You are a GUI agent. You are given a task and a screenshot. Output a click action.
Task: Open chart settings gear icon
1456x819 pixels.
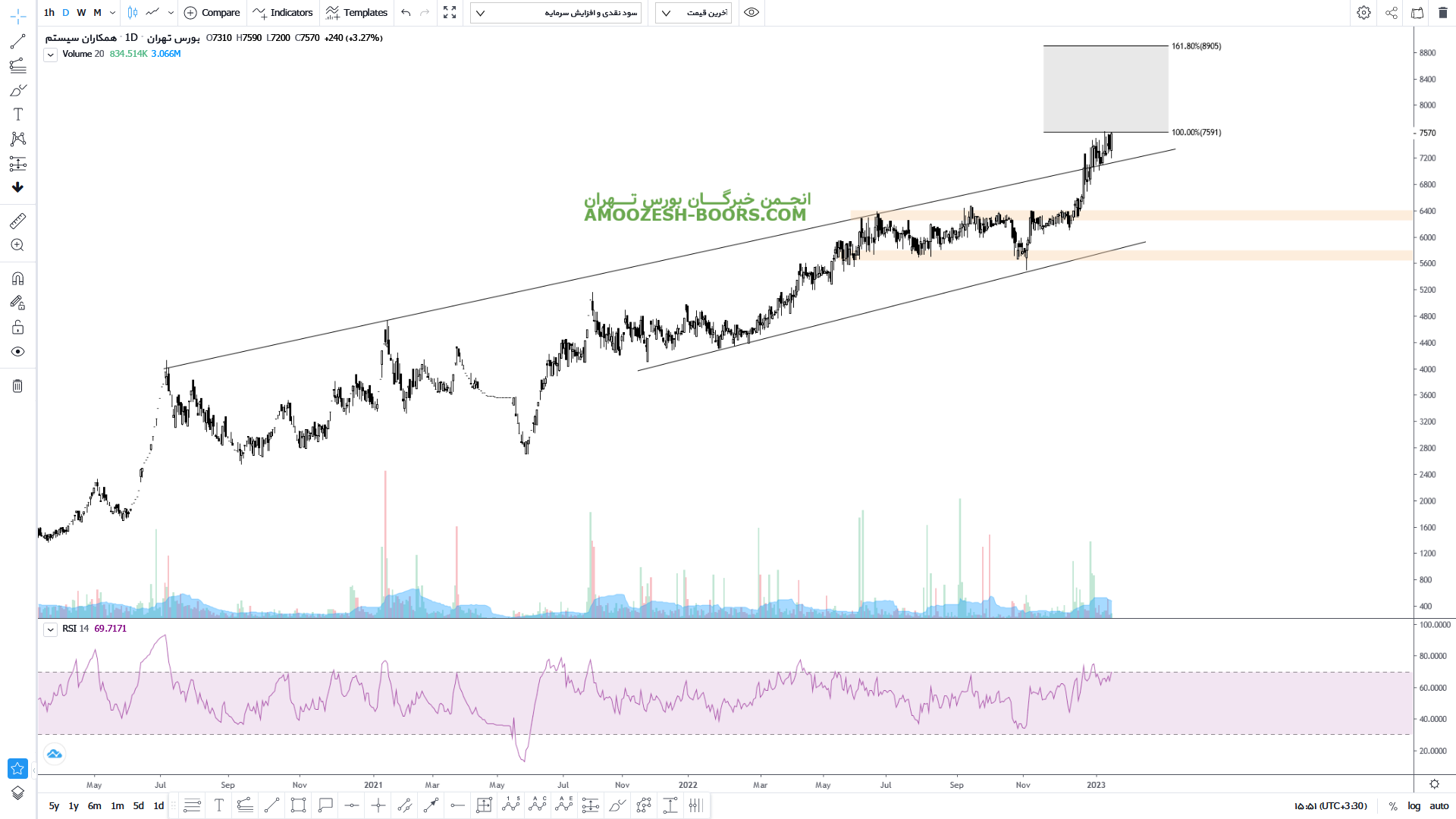pos(1363,13)
